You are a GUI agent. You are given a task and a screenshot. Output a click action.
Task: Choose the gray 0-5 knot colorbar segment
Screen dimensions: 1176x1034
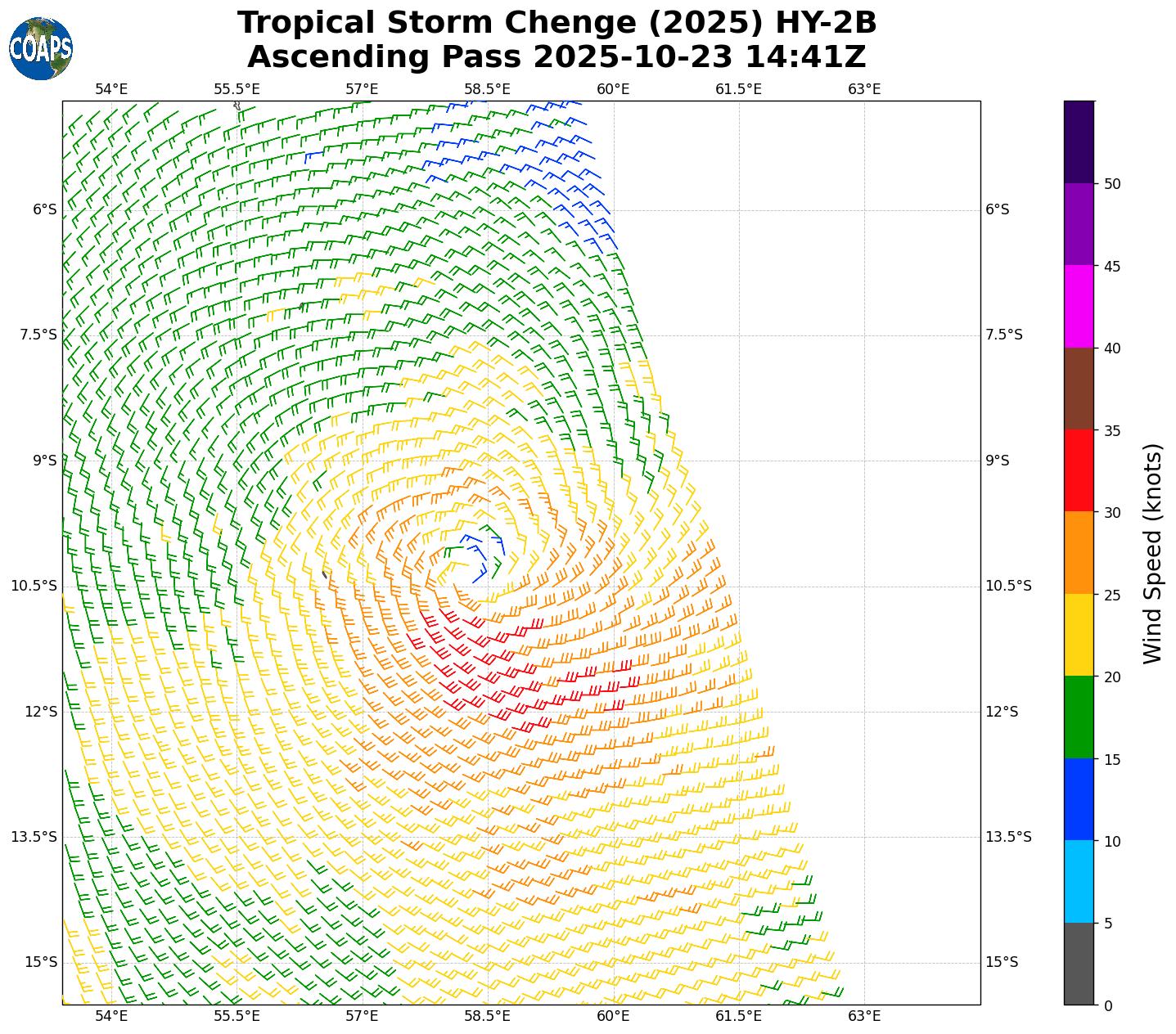pyautogui.click(x=1079, y=964)
